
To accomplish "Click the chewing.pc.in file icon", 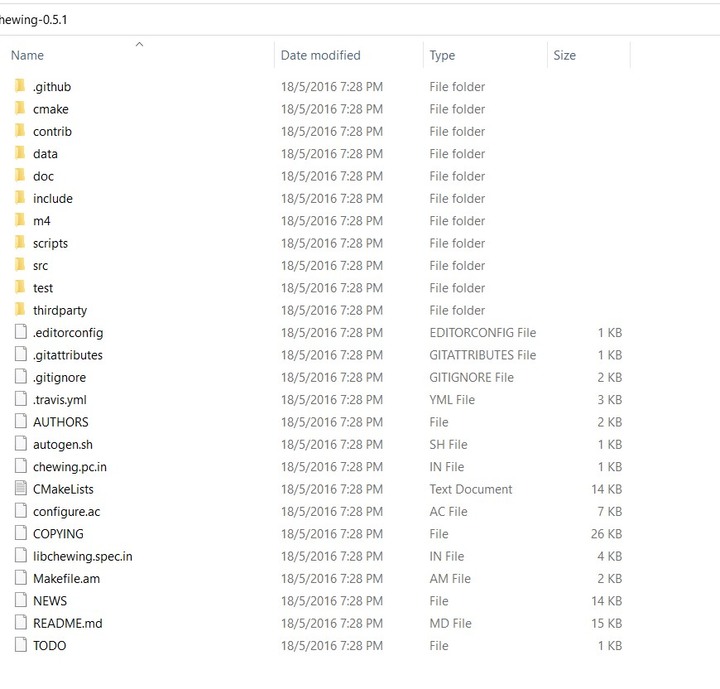I will coord(21,466).
